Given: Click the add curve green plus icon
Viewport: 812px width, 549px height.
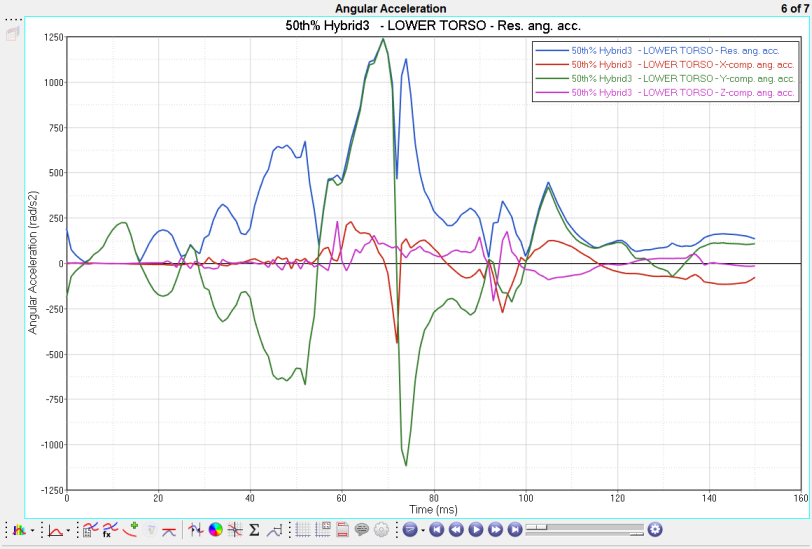Looking at the screenshot, I should point(132,528).
